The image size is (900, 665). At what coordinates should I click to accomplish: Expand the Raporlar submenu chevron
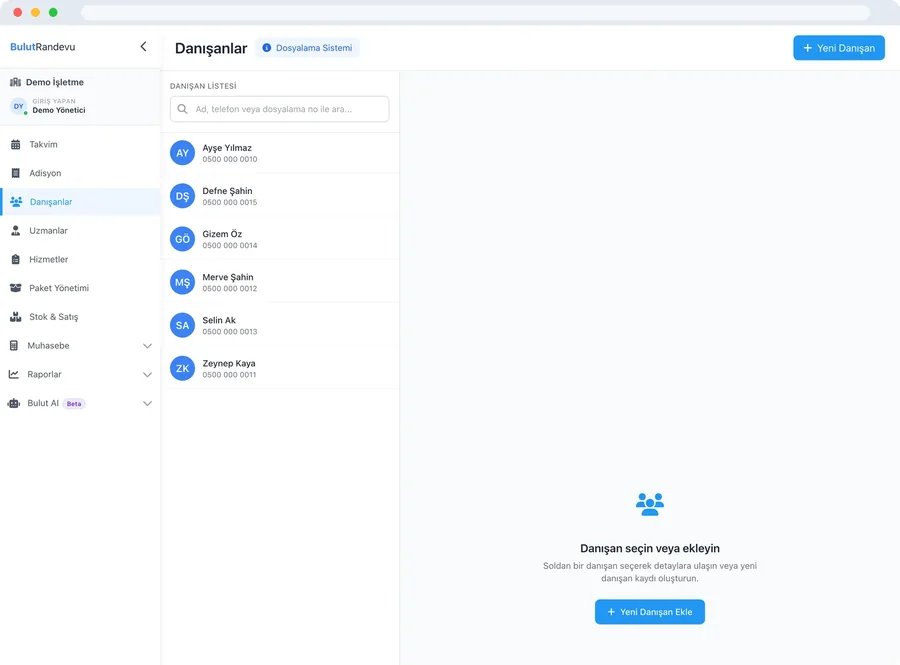click(x=148, y=375)
